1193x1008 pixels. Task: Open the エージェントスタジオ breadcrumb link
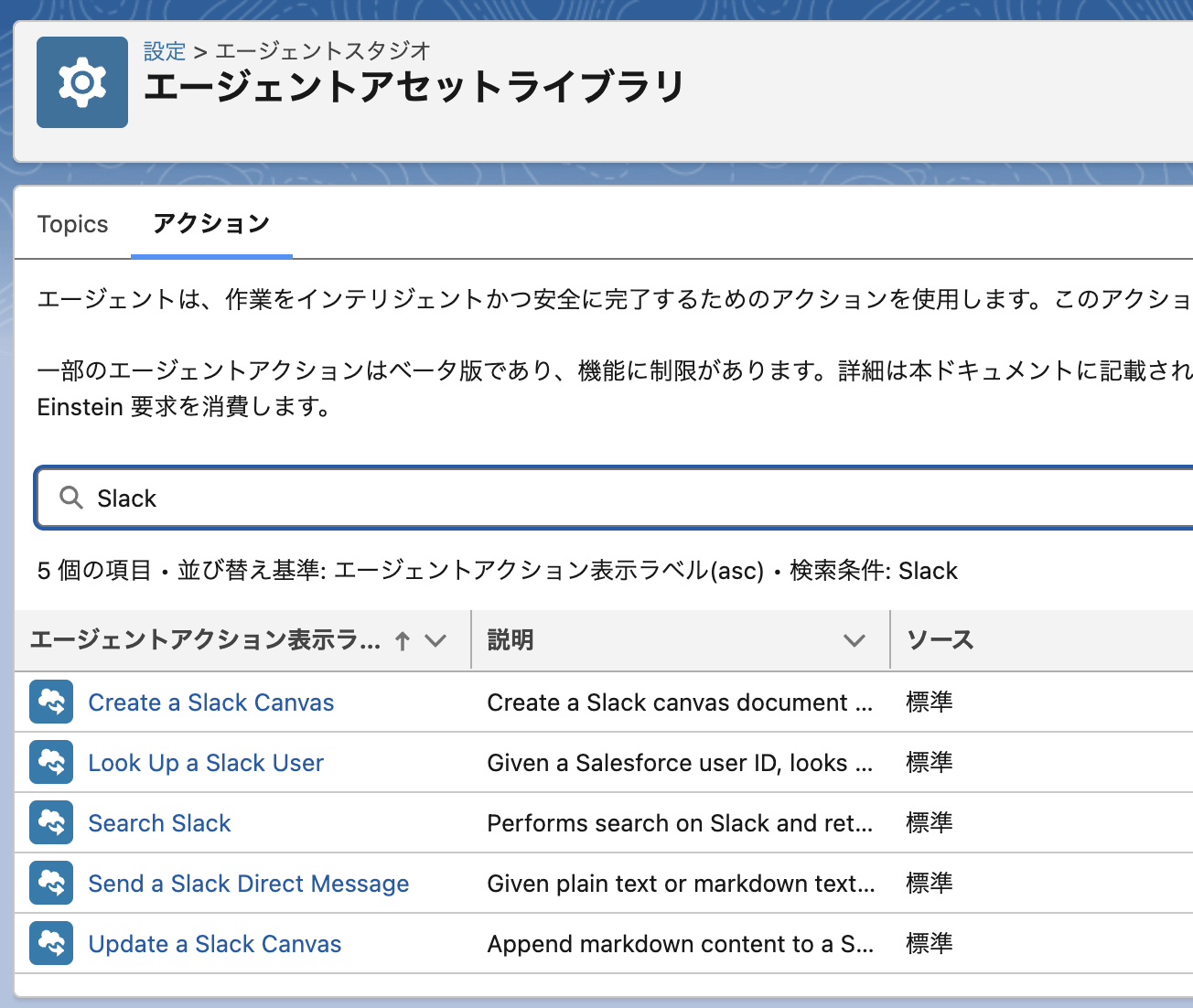pos(321,51)
